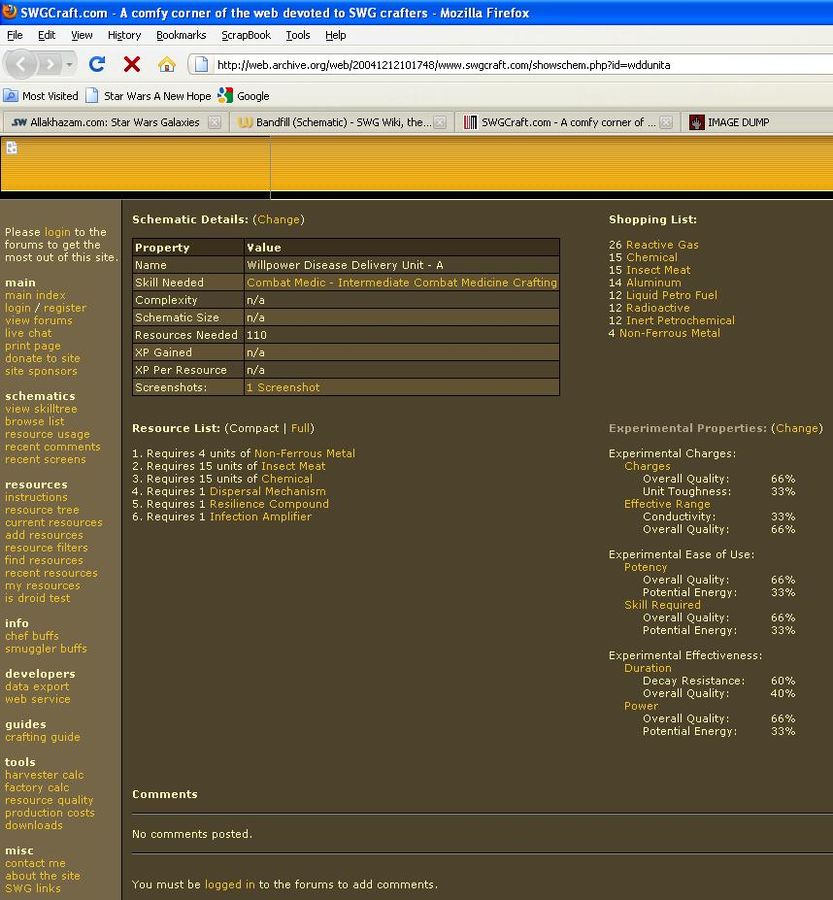Open the Google bookmark in bookmarks toolbar

pos(243,96)
